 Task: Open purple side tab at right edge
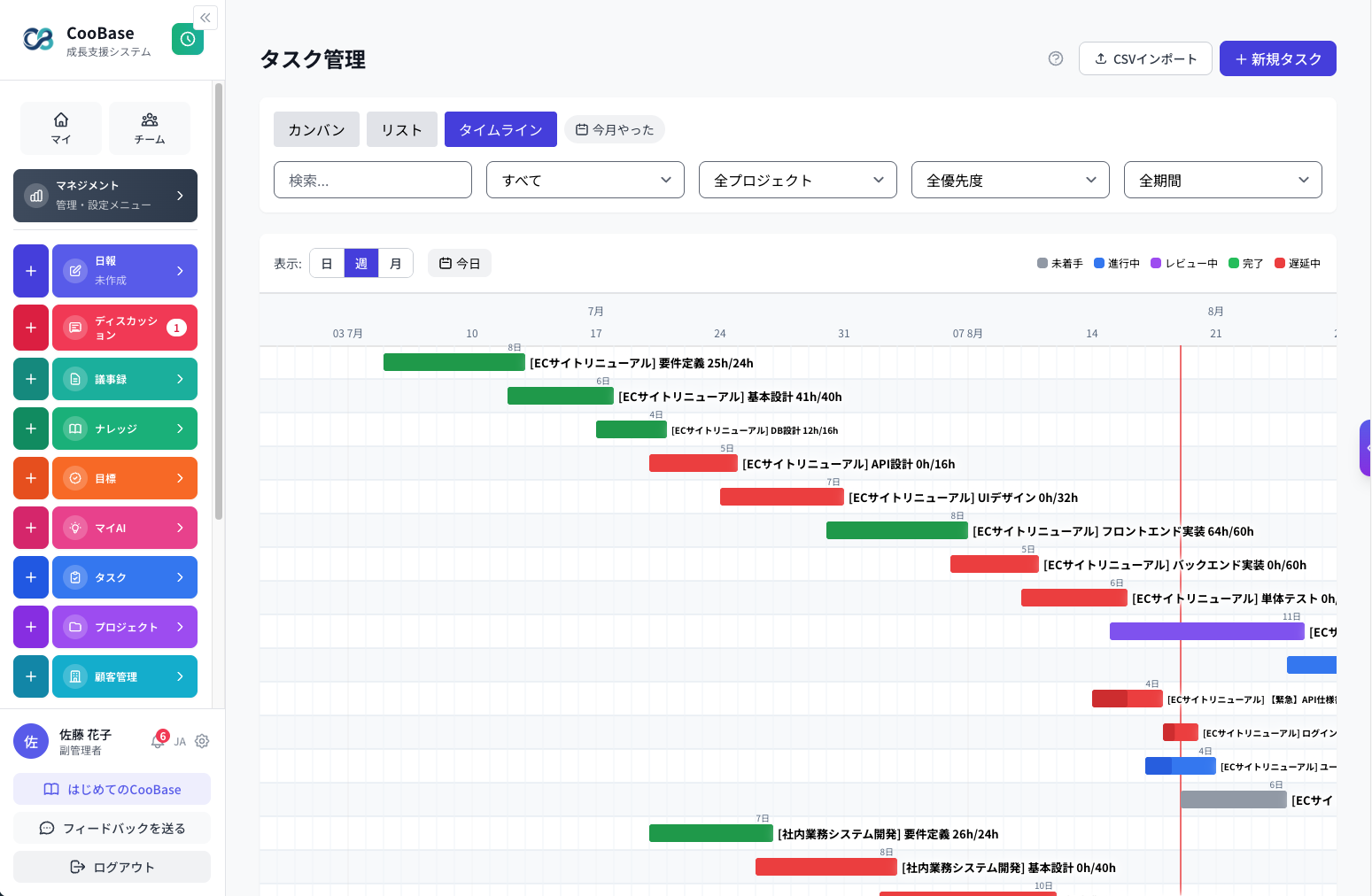[1366, 448]
